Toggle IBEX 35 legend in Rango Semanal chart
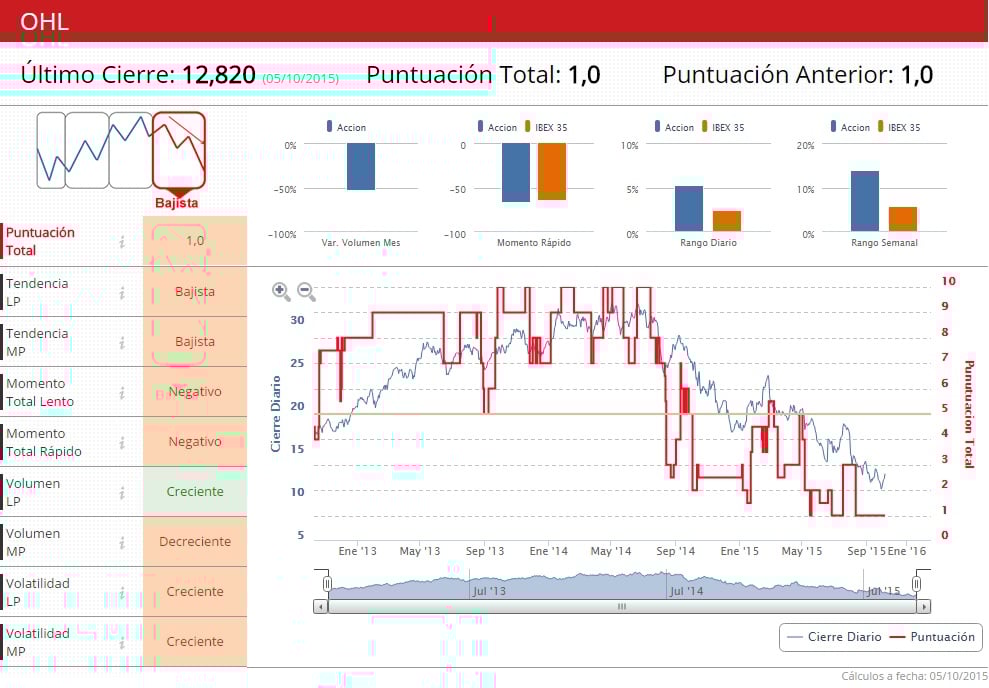989x688 pixels. pyautogui.click(x=899, y=127)
